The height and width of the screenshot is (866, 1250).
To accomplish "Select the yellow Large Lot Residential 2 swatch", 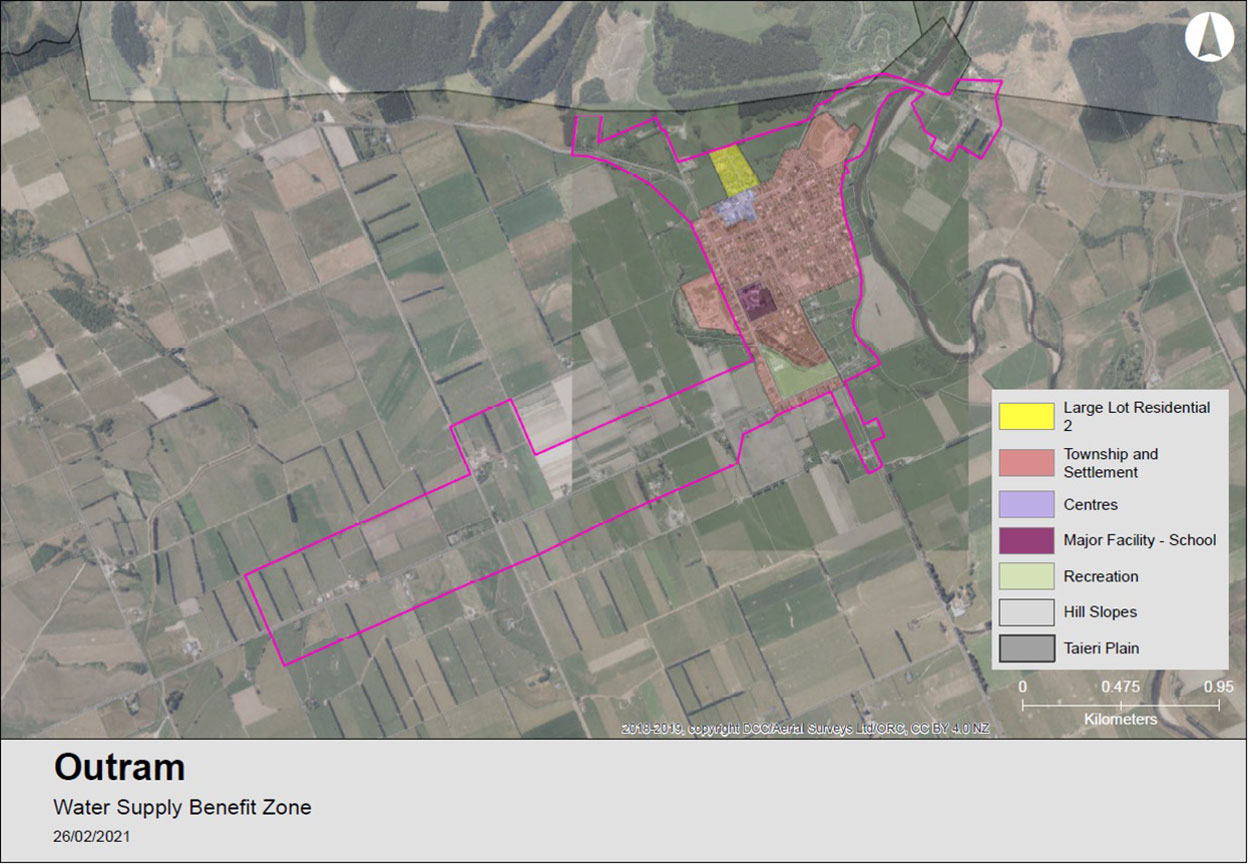I will 1026,416.
